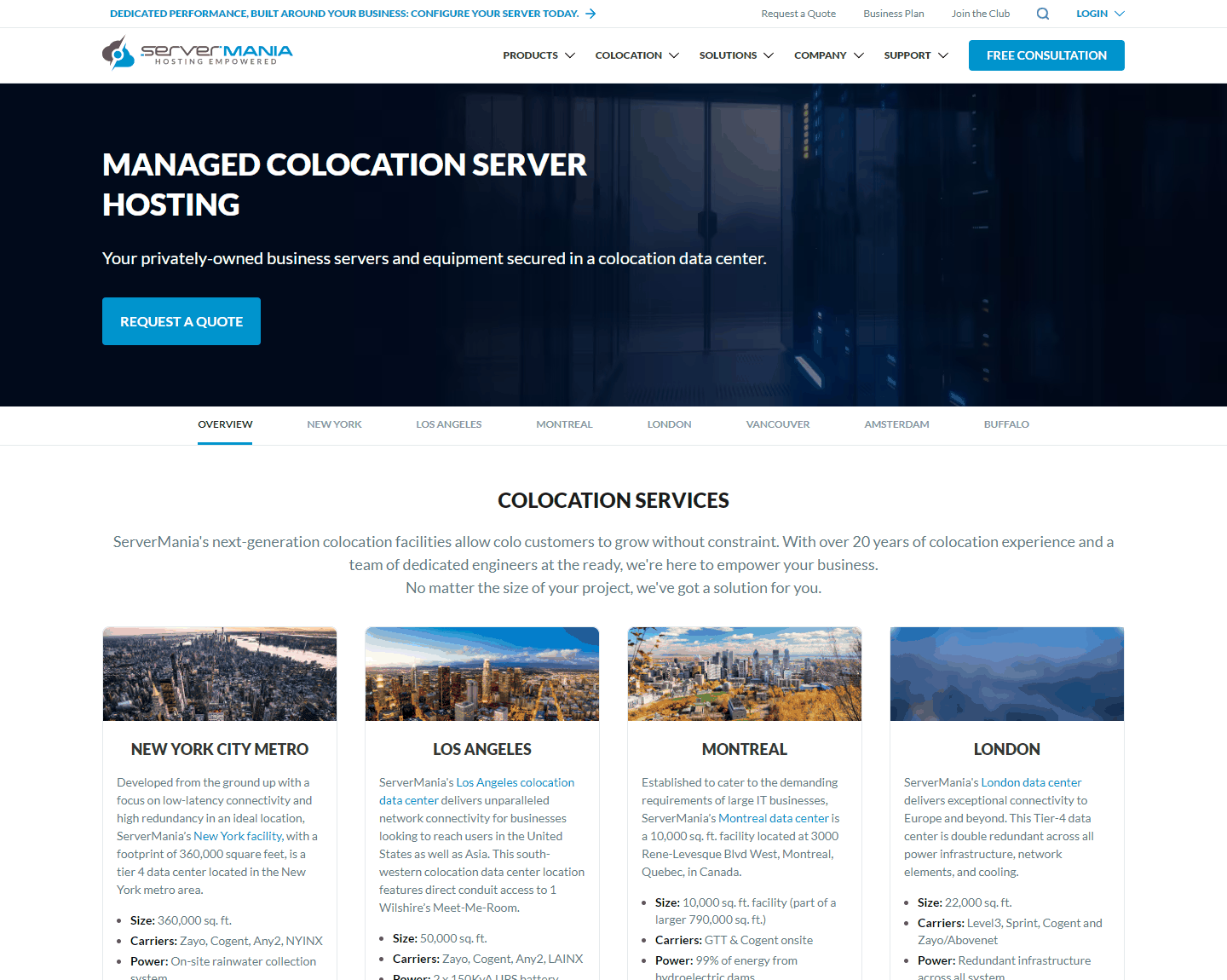The image size is (1227, 980).
Task: Click the Managed Colocation Server Hosting title
Action: point(344,184)
